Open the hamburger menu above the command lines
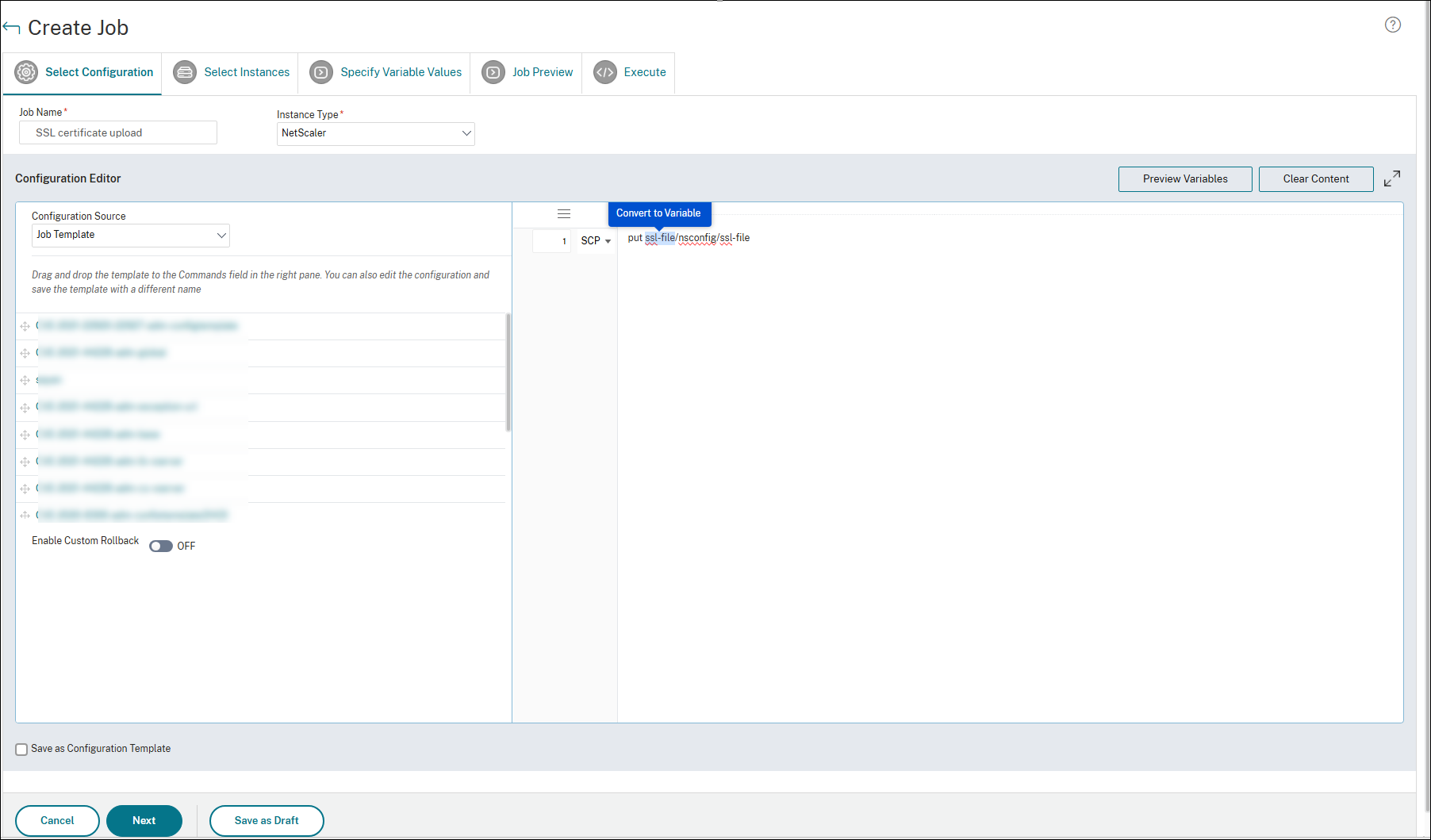 pos(564,214)
